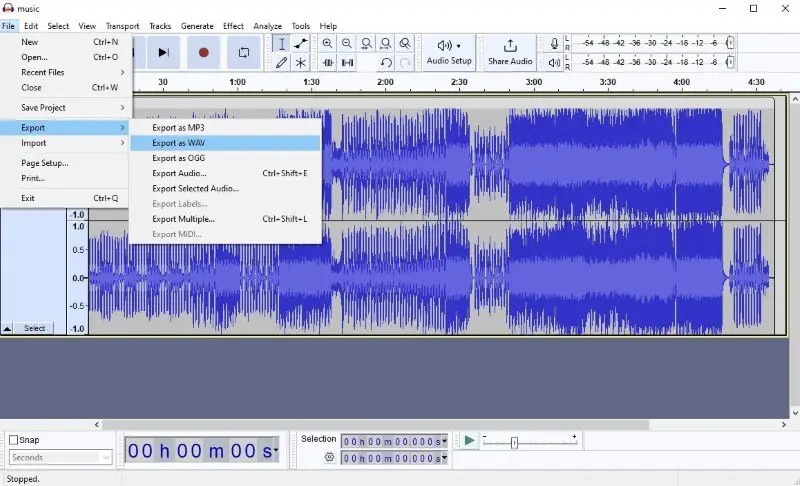The image size is (800, 486).
Task: Start recording with the red Record button
Action: pyautogui.click(x=204, y=52)
